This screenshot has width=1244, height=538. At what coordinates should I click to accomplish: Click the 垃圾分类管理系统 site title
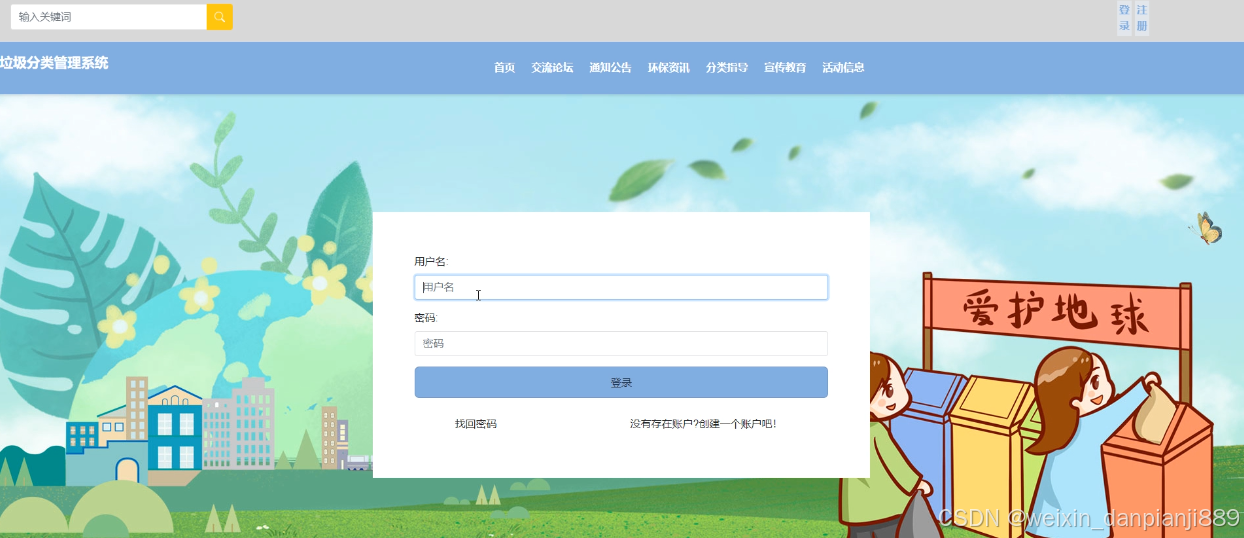(x=54, y=63)
